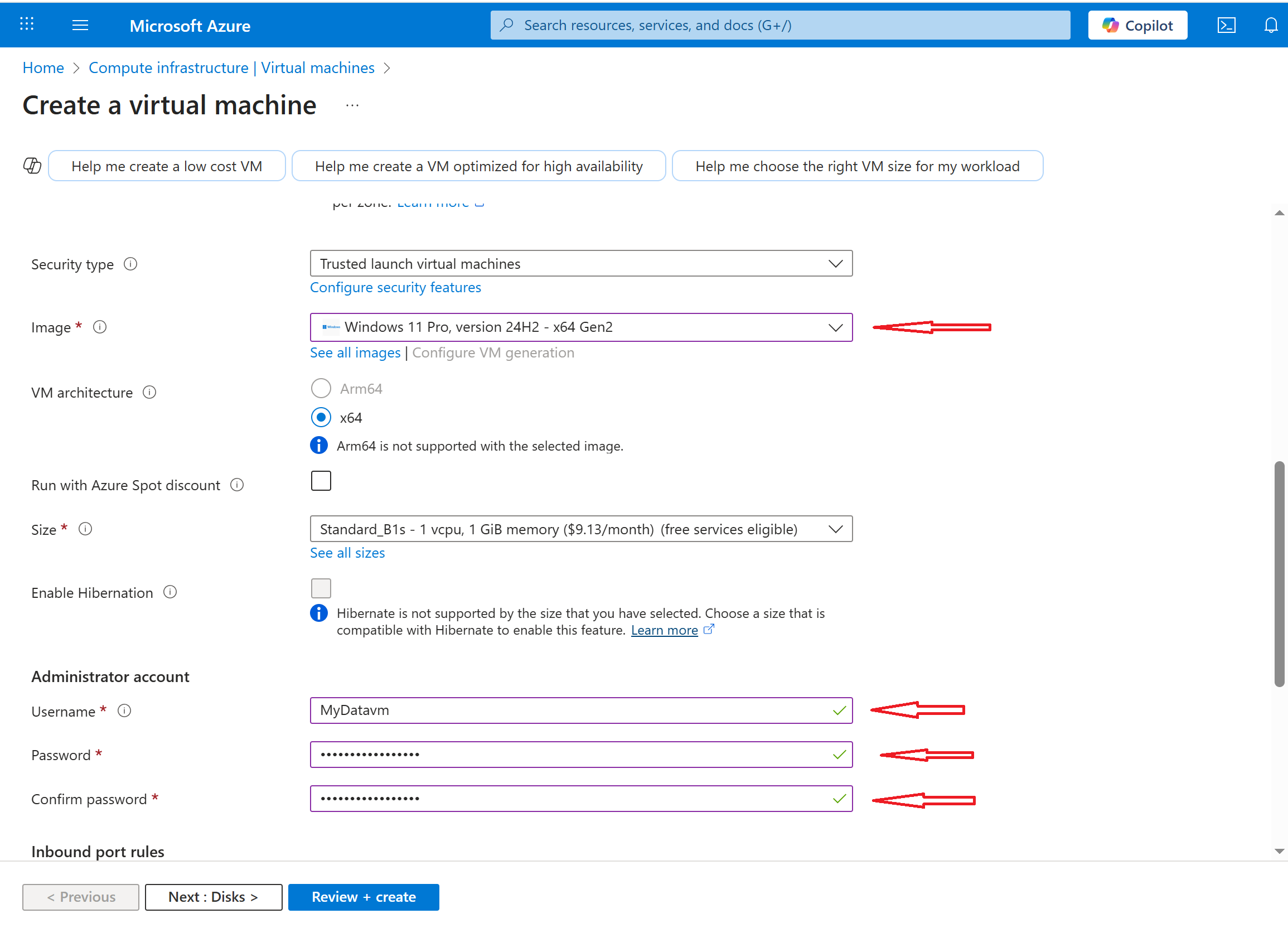The height and width of the screenshot is (928, 1288).
Task: Select the x64 architecture radio button
Action: [x=321, y=417]
